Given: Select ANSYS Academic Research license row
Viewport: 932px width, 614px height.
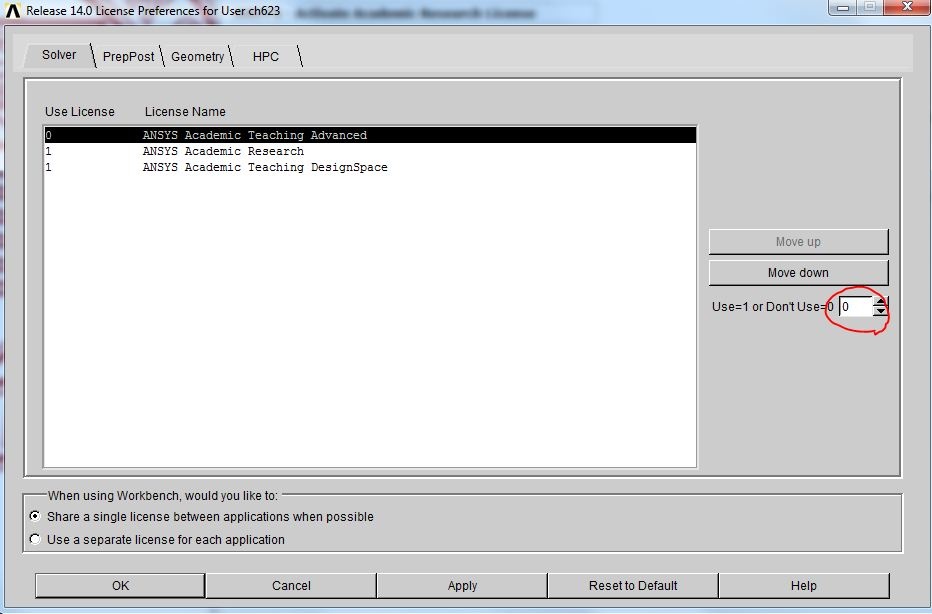Looking at the screenshot, I should click(x=370, y=151).
